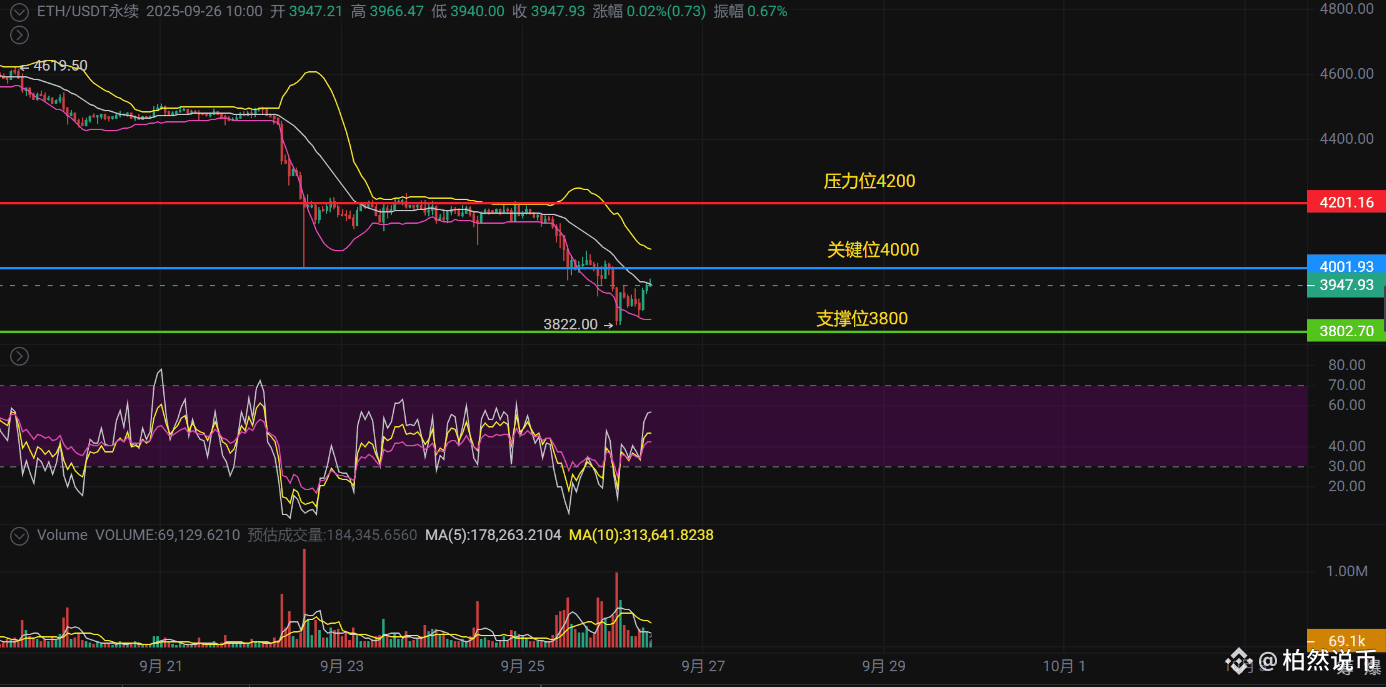This screenshot has height=687, width=1386.
Task: Click the current price 3947.93 label
Action: tap(1346, 285)
